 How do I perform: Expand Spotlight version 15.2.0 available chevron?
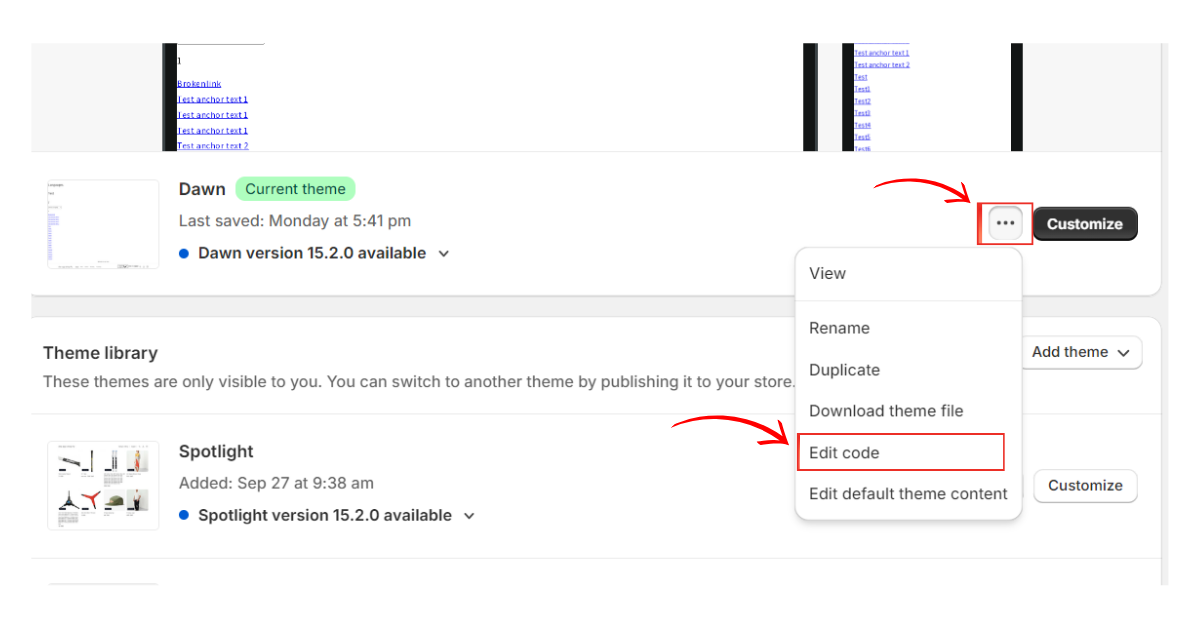click(469, 516)
